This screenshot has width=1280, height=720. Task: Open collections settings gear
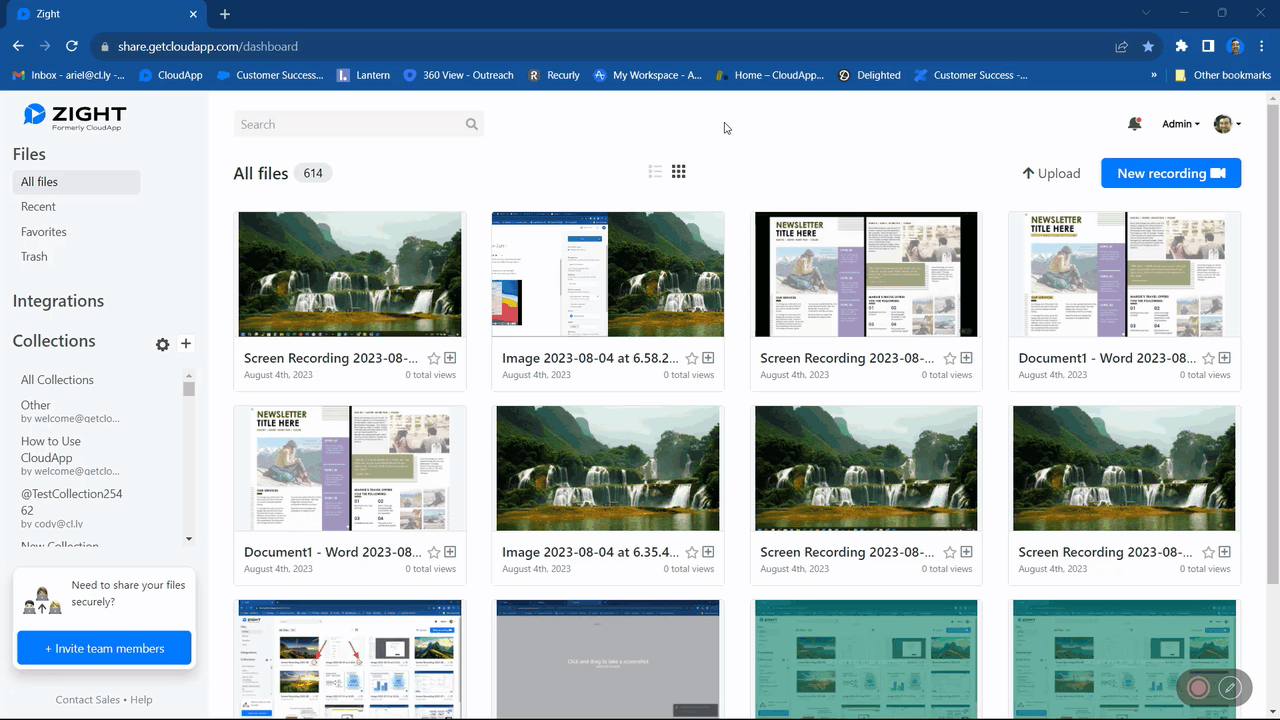(163, 344)
